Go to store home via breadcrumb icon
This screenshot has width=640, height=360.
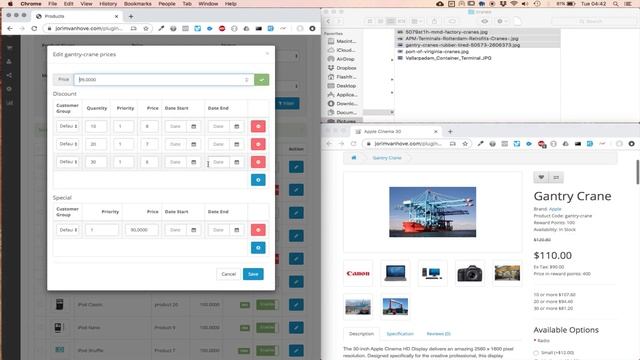[x=354, y=158]
